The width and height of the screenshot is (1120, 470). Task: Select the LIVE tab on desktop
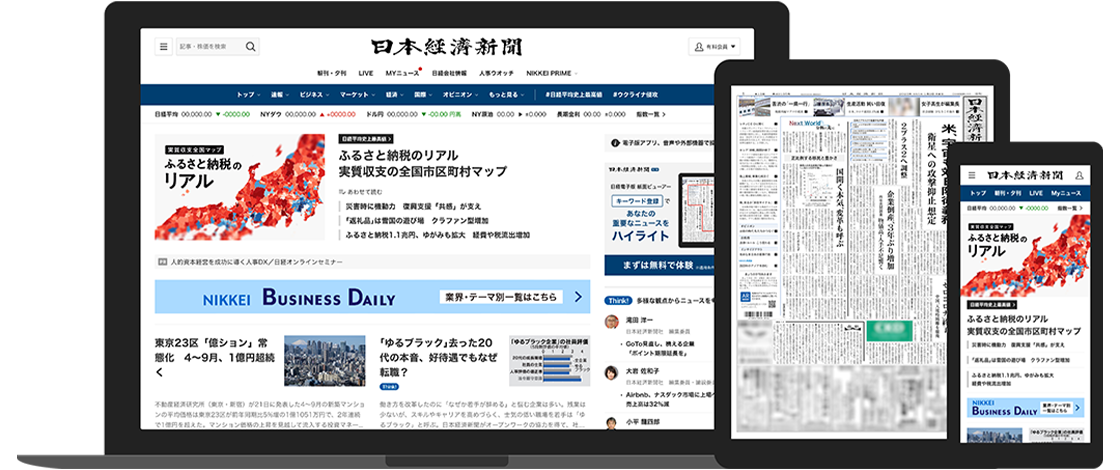pyautogui.click(x=366, y=73)
